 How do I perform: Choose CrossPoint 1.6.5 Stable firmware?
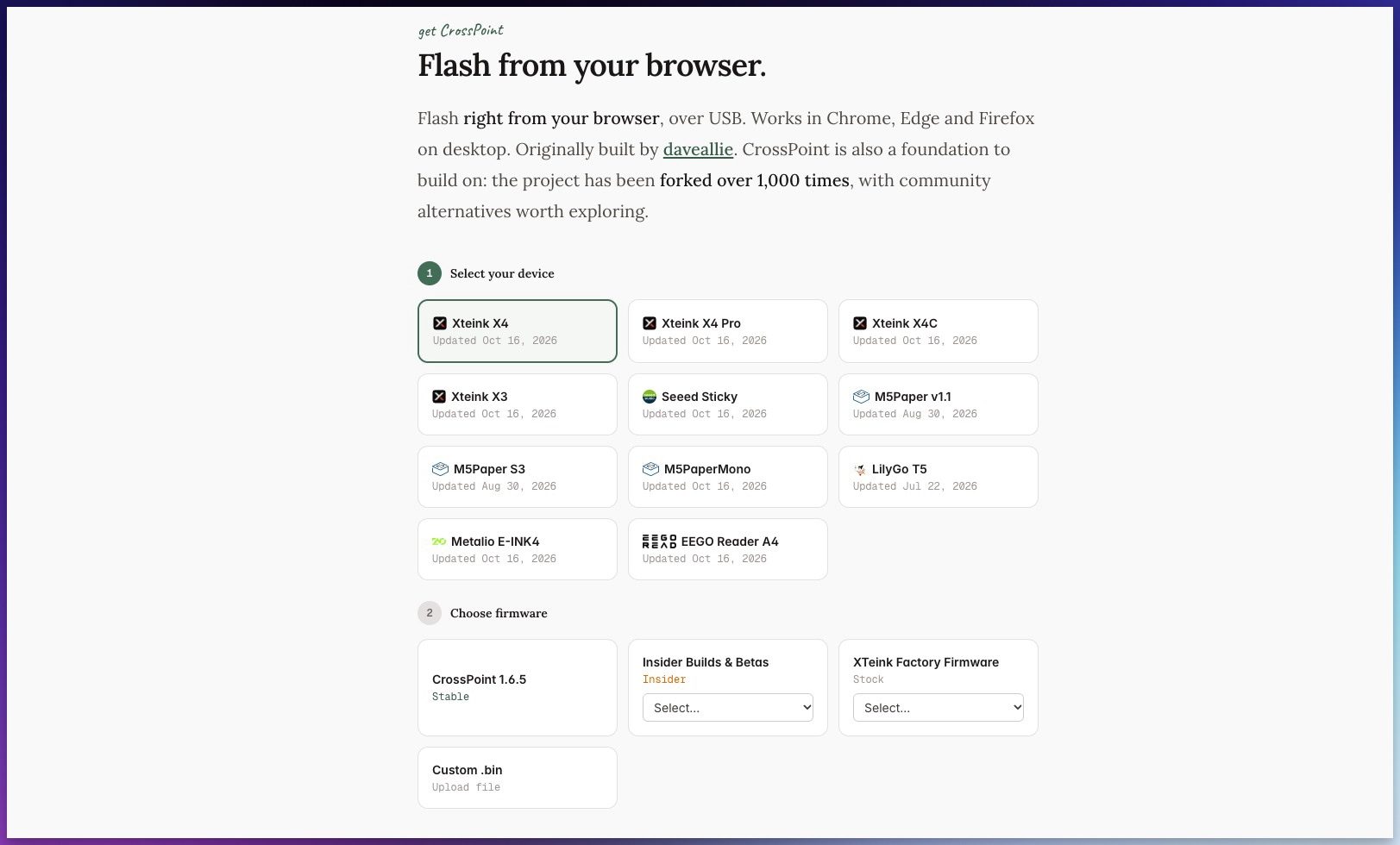[518, 687]
